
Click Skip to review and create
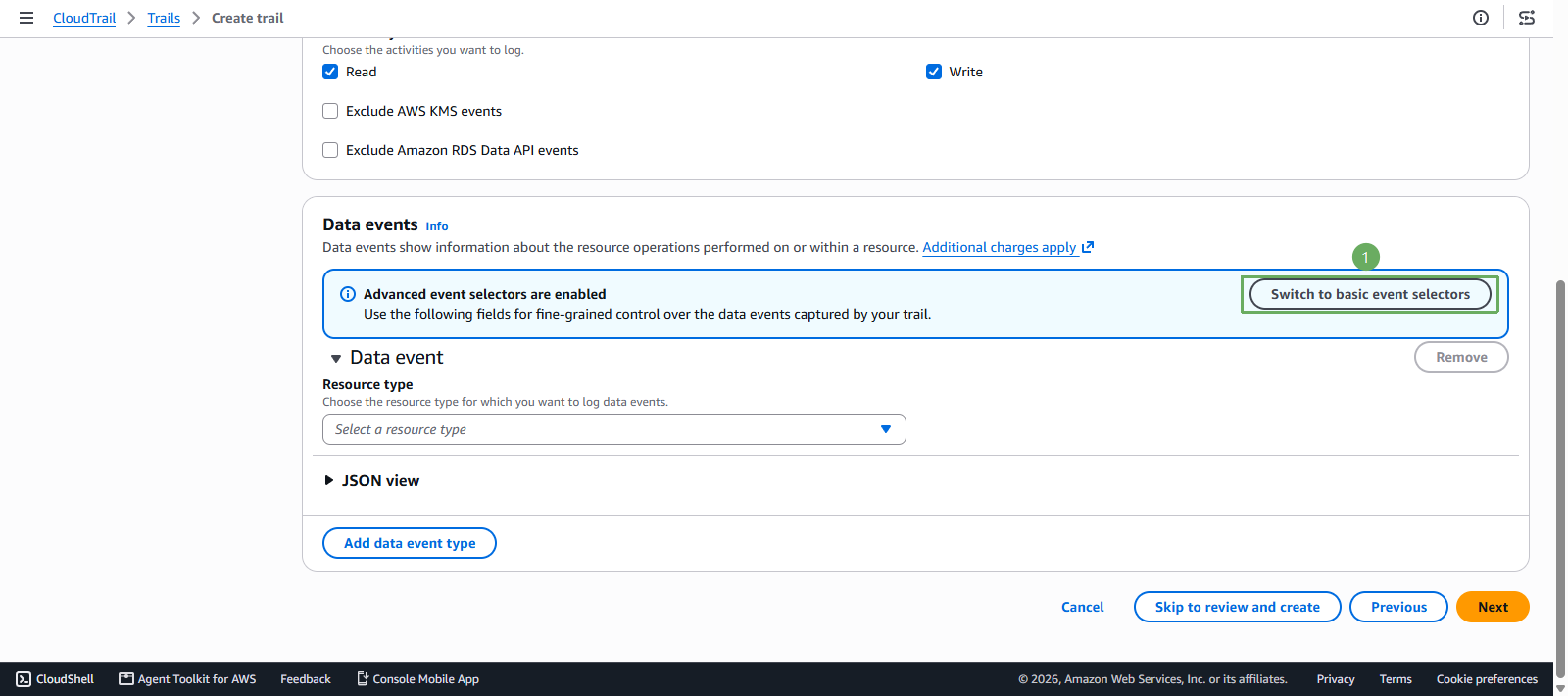(x=1238, y=607)
